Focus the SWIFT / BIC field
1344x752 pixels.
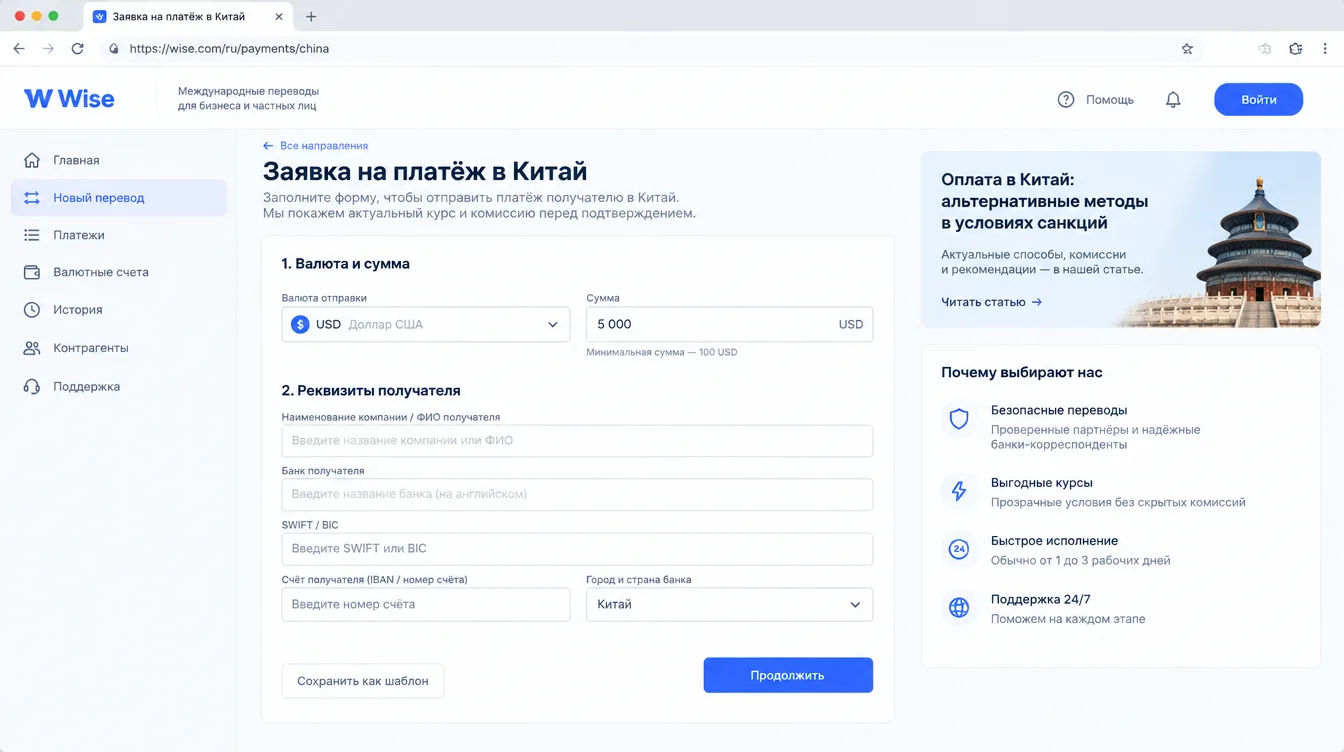pos(577,549)
